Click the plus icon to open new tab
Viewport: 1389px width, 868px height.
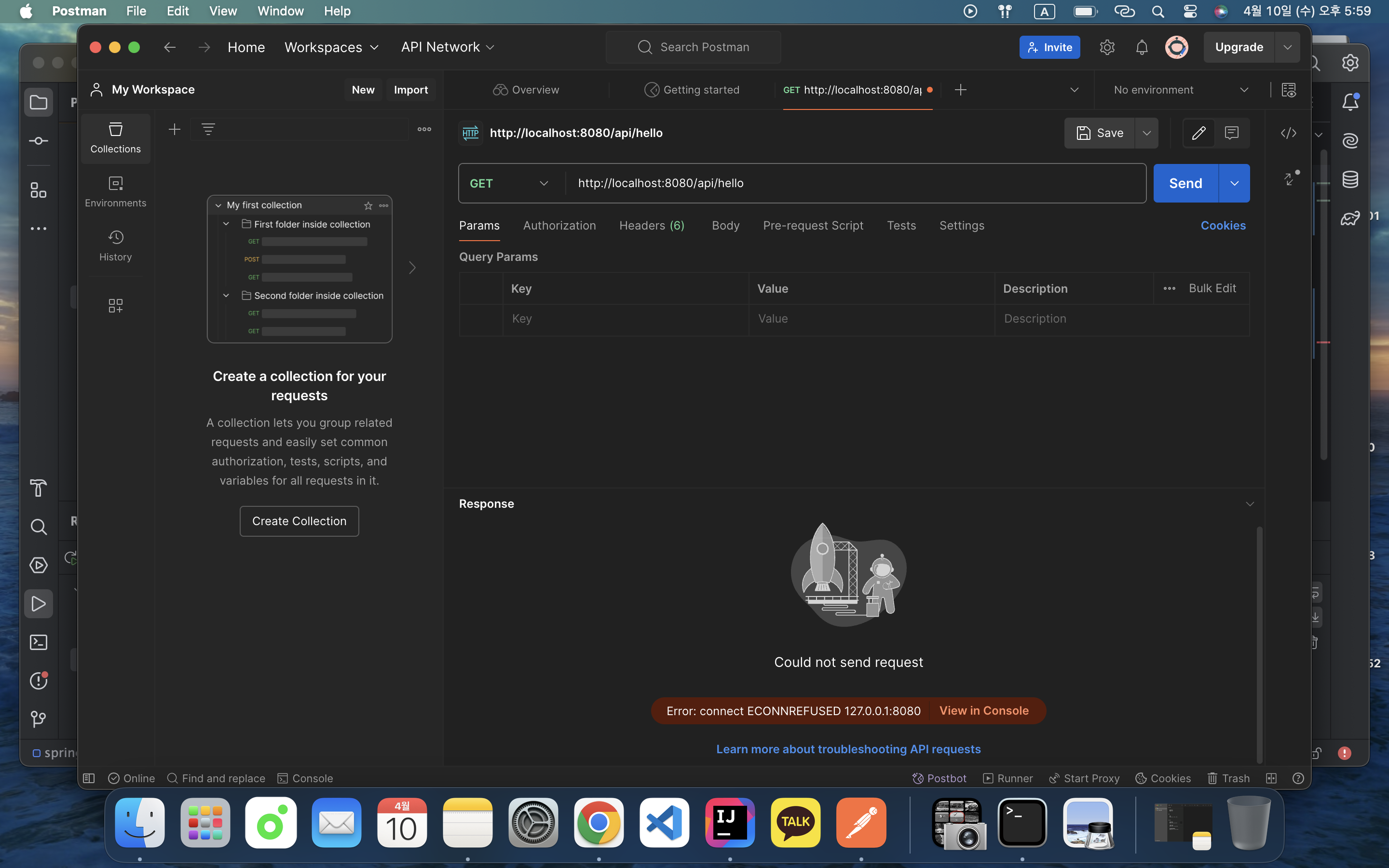(x=960, y=90)
